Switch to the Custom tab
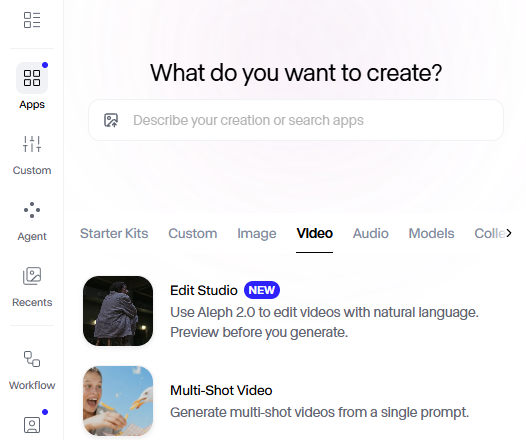This screenshot has width=526, height=440. click(193, 233)
